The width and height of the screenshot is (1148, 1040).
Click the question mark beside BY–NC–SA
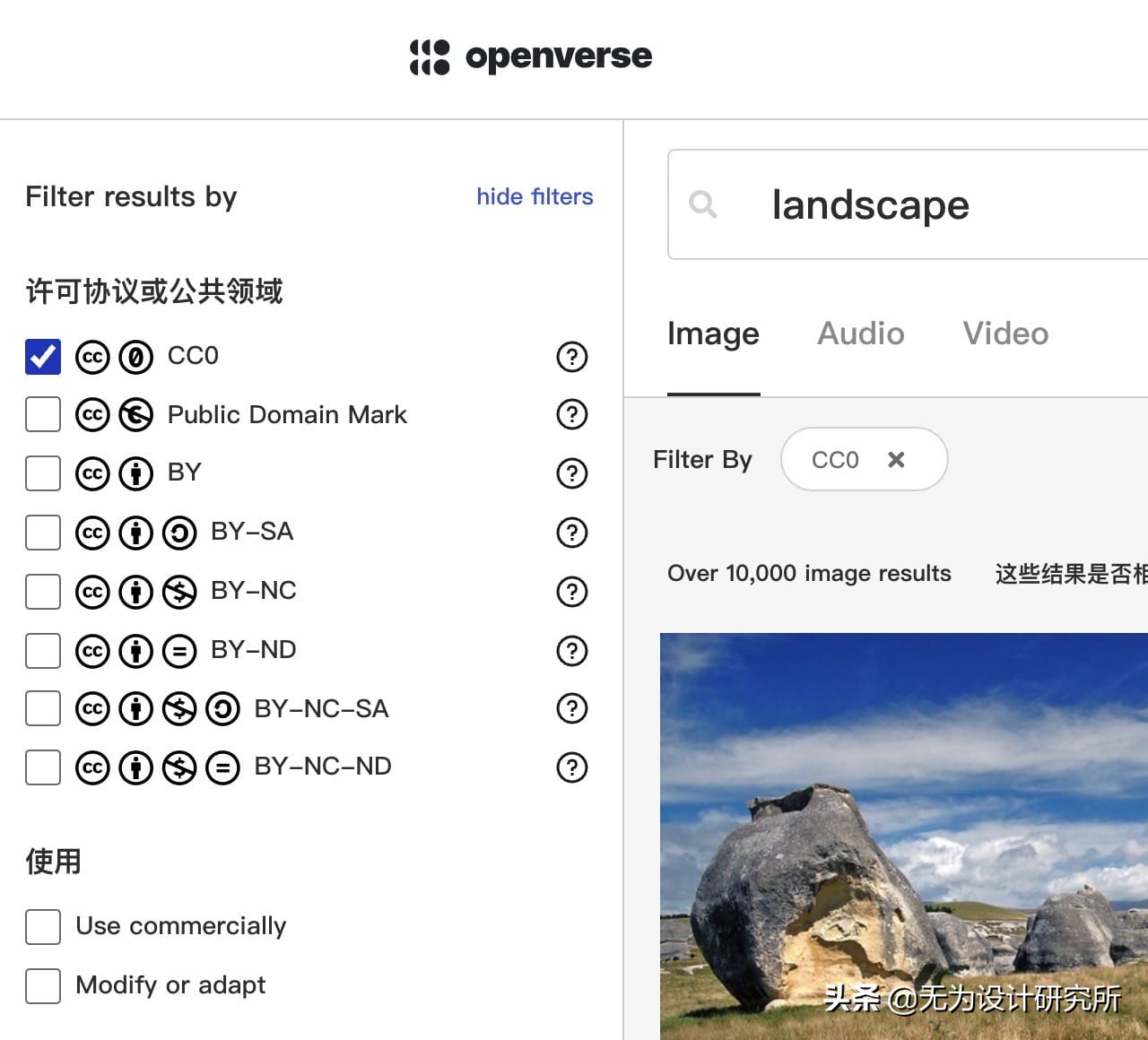(x=571, y=708)
